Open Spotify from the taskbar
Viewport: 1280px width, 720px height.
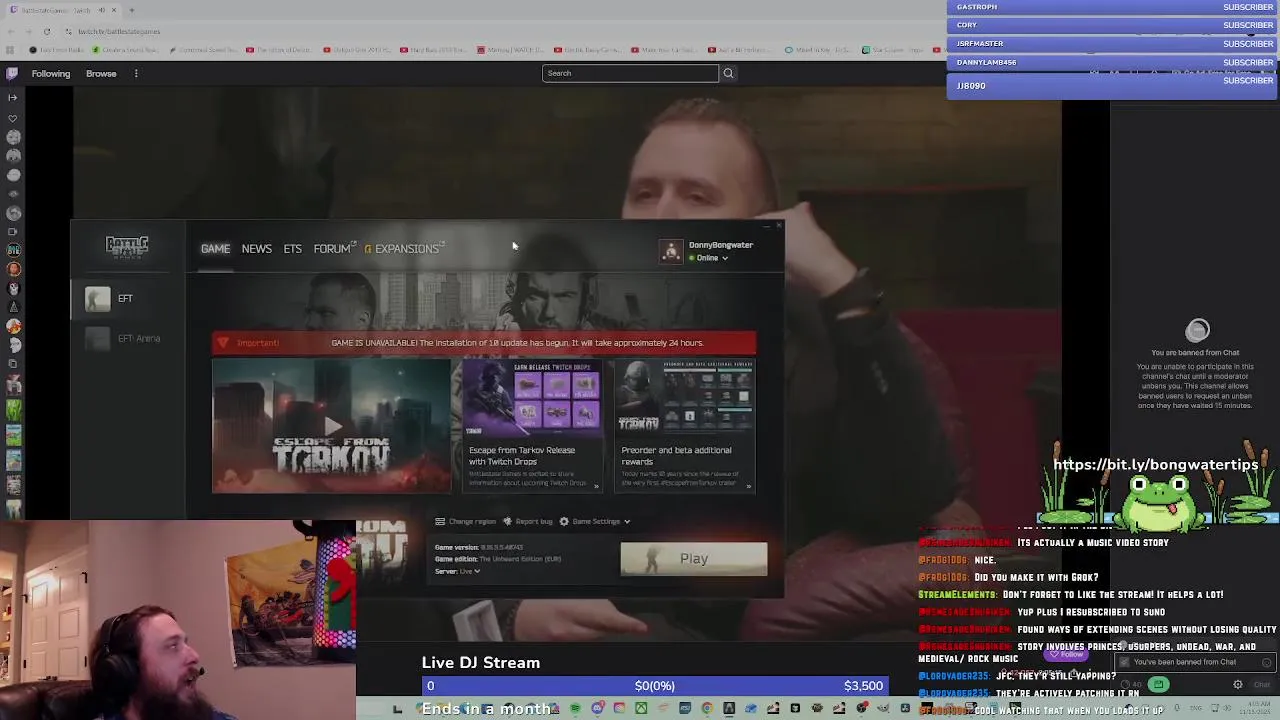click(575, 709)
